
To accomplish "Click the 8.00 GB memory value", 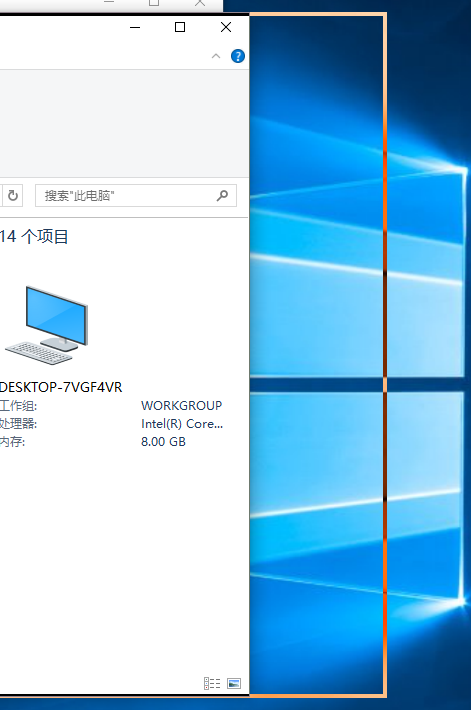I will pyautogui.click(x=163, y=441).
